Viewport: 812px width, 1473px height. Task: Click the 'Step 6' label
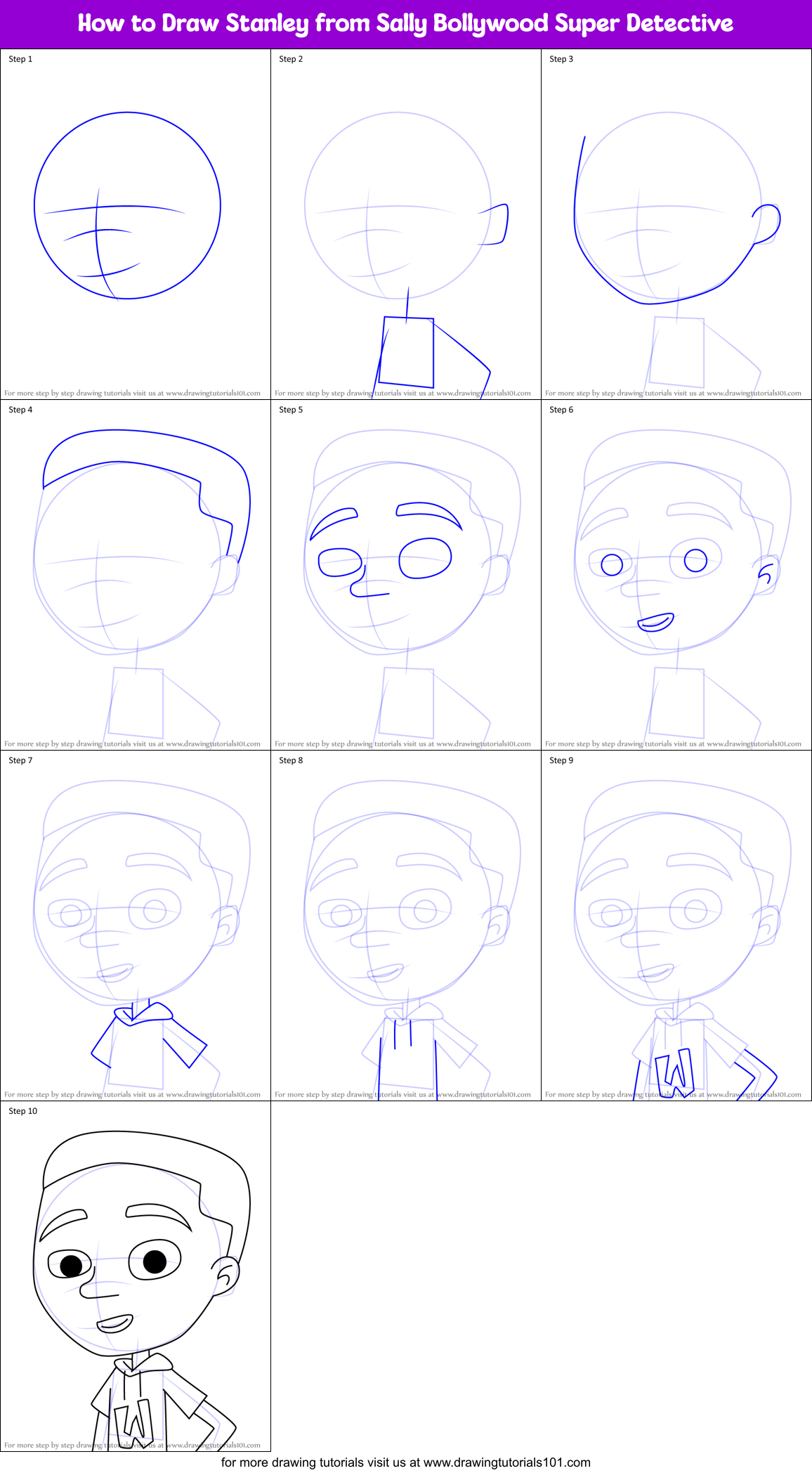[561, 410]
